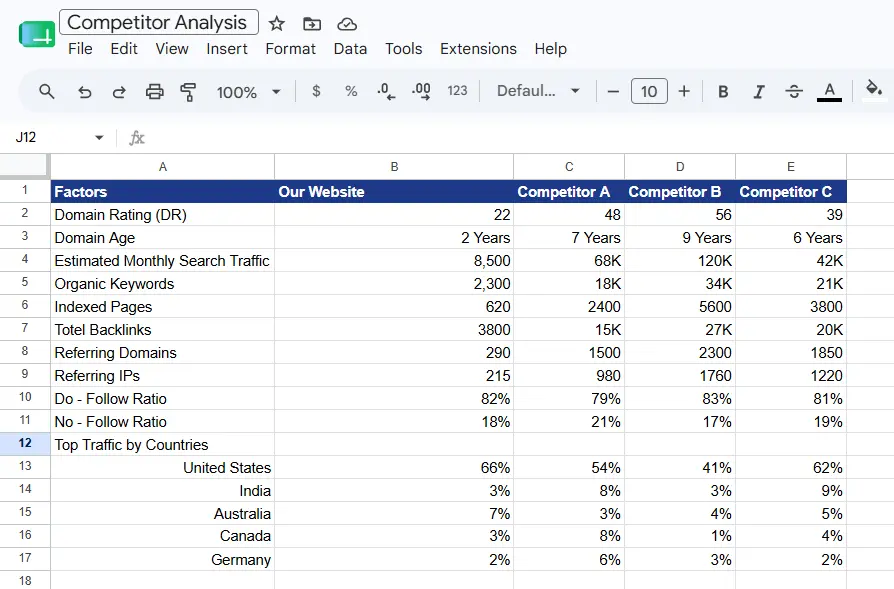
Task: Expand the name box dropdown arrow
Action: coord(99,137)
